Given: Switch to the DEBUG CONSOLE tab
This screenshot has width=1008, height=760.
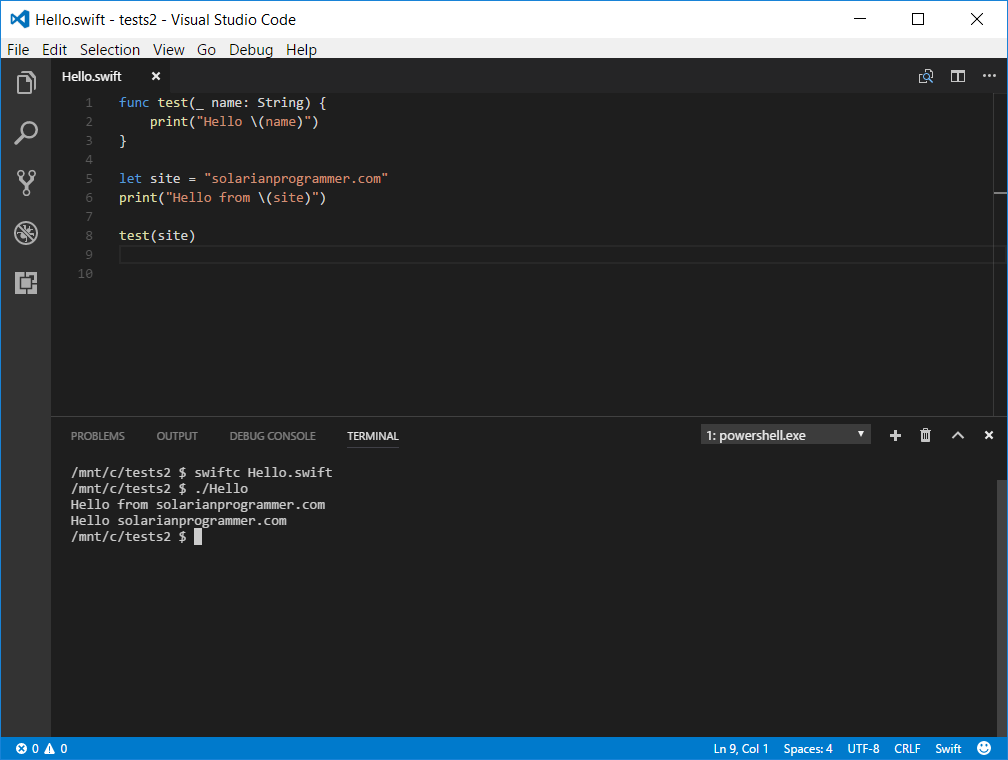Looking at the screenshot, I should pos(272,436).
